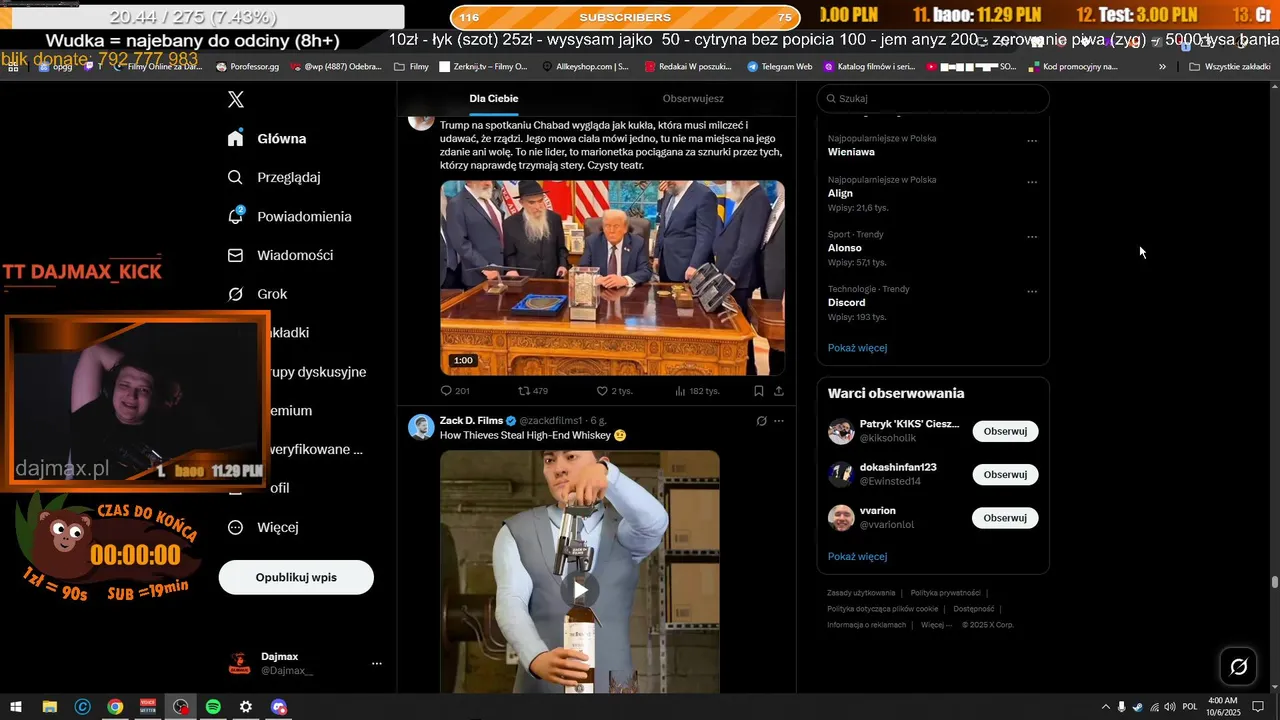Click Pokaż więcej under Warci obserwowania
This screenshot has height=720, width=1280.
(x=857, y=556)
